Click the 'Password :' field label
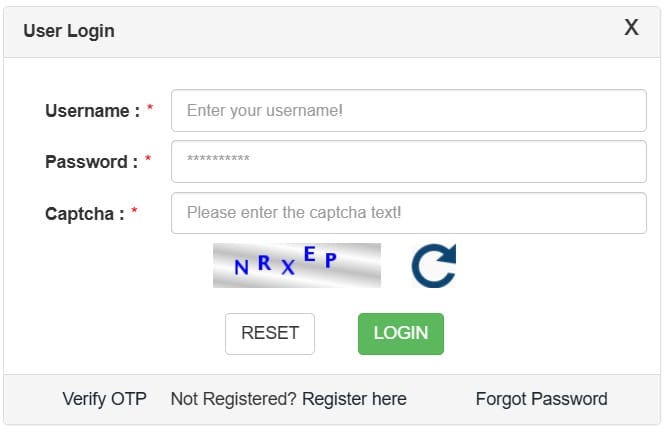 coord(91,162)
